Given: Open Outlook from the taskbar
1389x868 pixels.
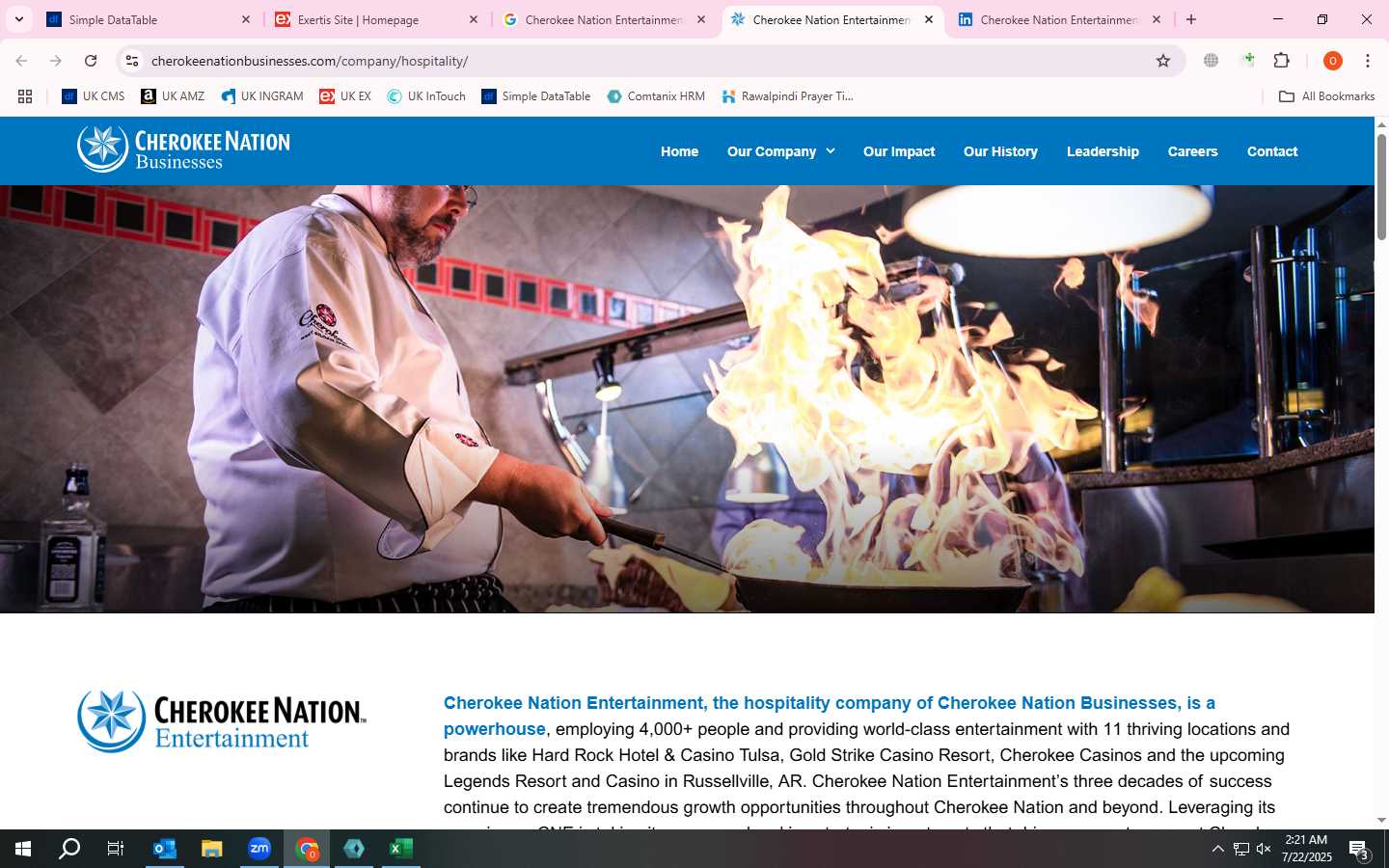Looking at the screenshot, I should point(165,849).
